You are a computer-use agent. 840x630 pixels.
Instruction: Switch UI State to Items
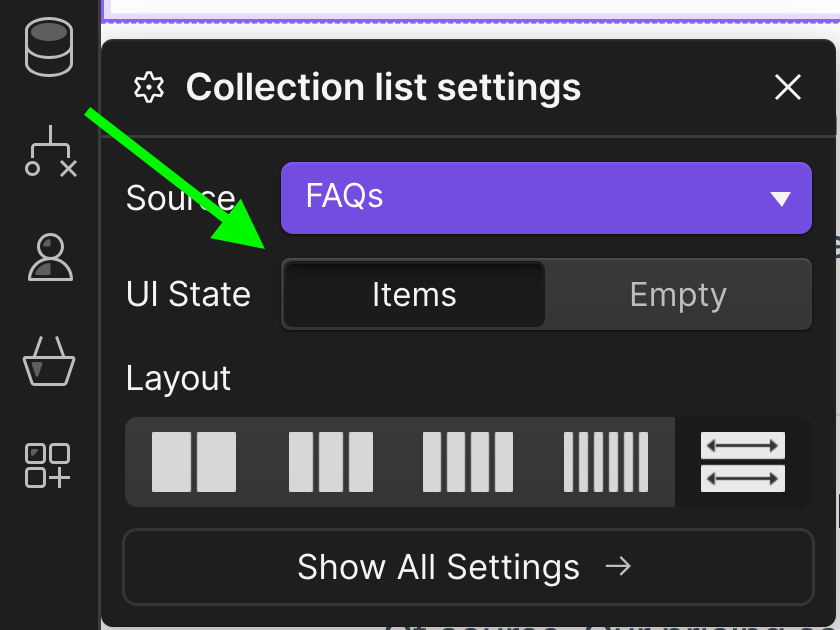pyautogui.click(x=414, y=295)
